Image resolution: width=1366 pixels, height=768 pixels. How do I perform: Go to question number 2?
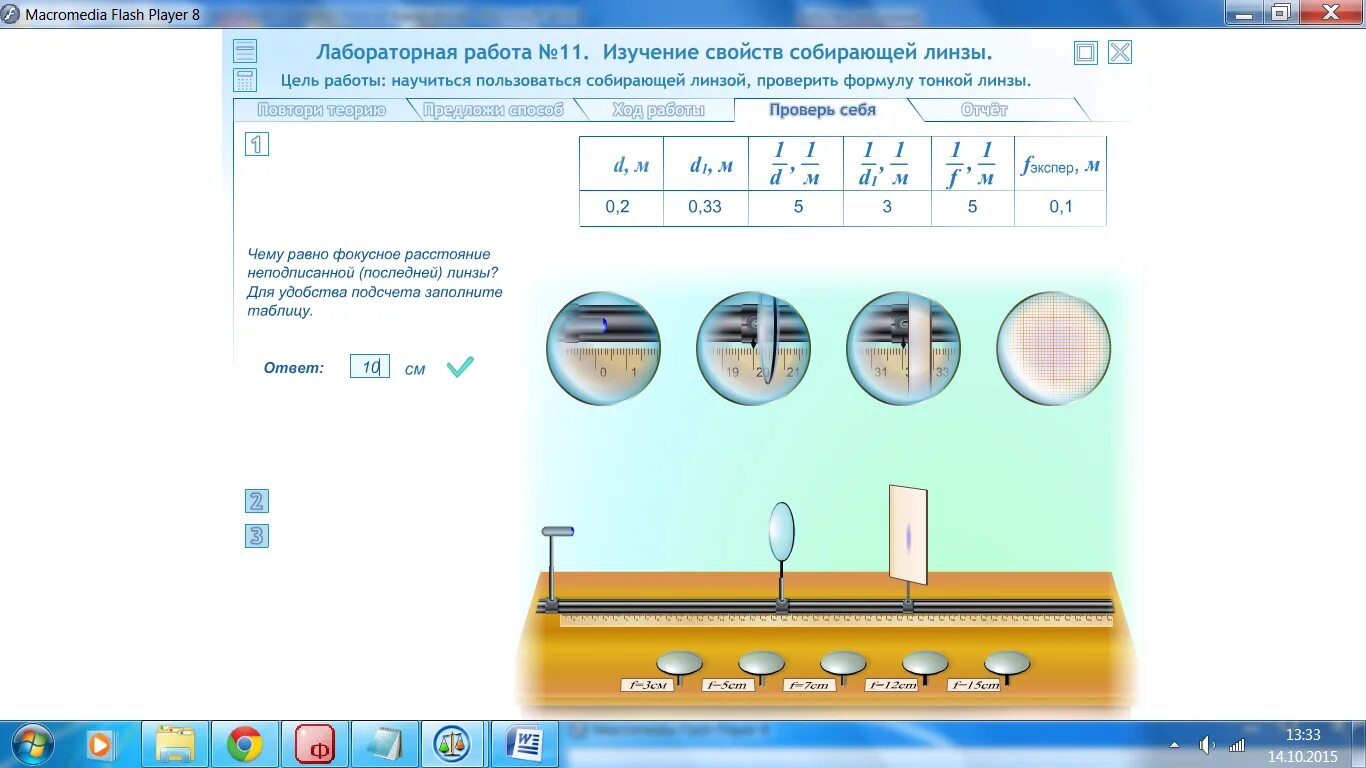[257, 502]
